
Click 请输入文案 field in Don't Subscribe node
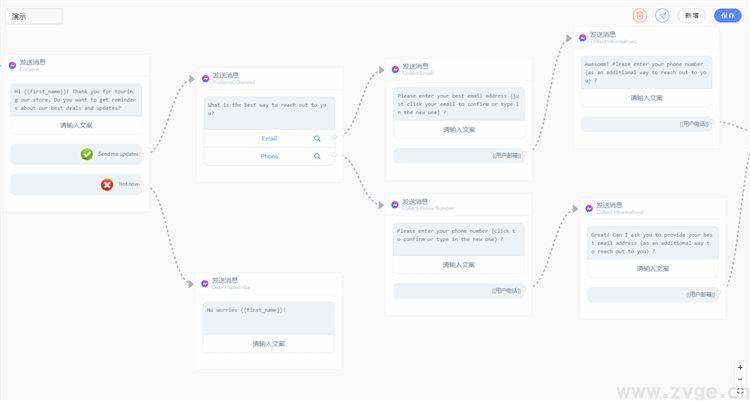(x=269, y=343)
